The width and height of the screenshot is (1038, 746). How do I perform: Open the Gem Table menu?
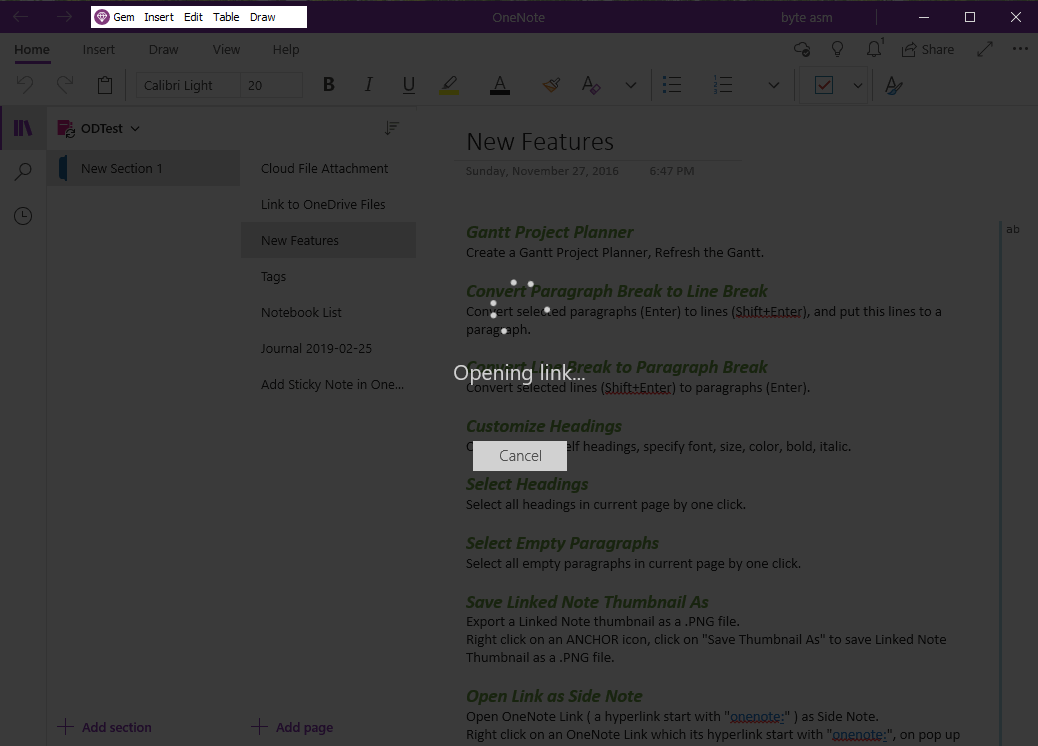tap(226, 17)
